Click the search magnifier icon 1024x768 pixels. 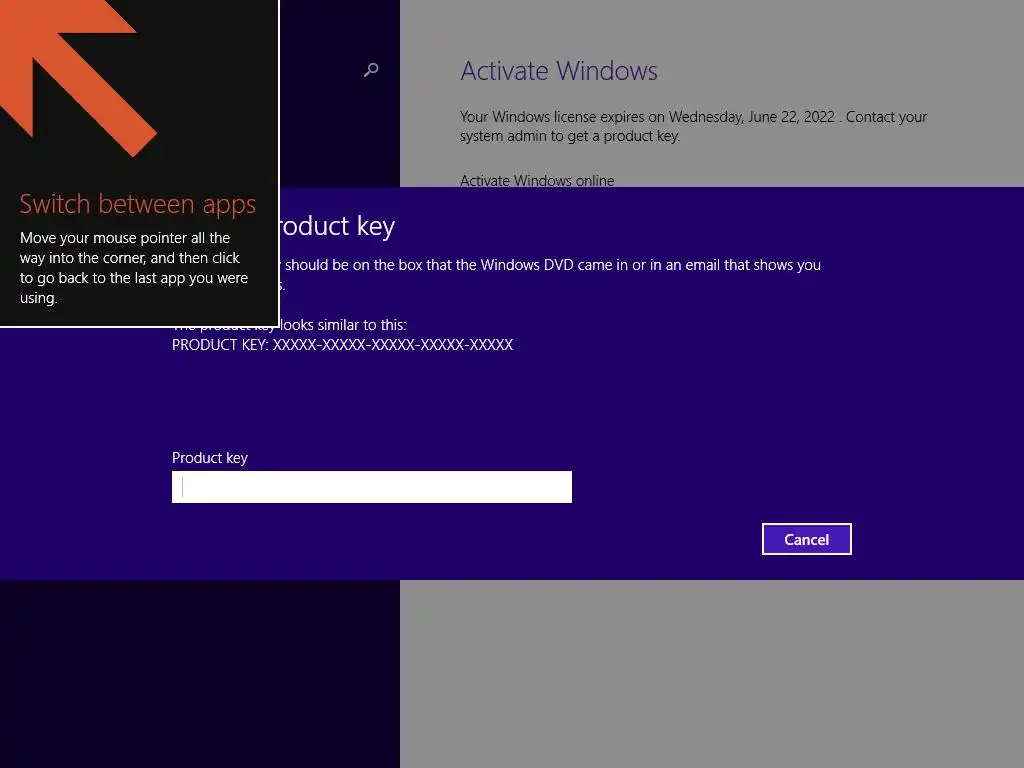(371, 70)
